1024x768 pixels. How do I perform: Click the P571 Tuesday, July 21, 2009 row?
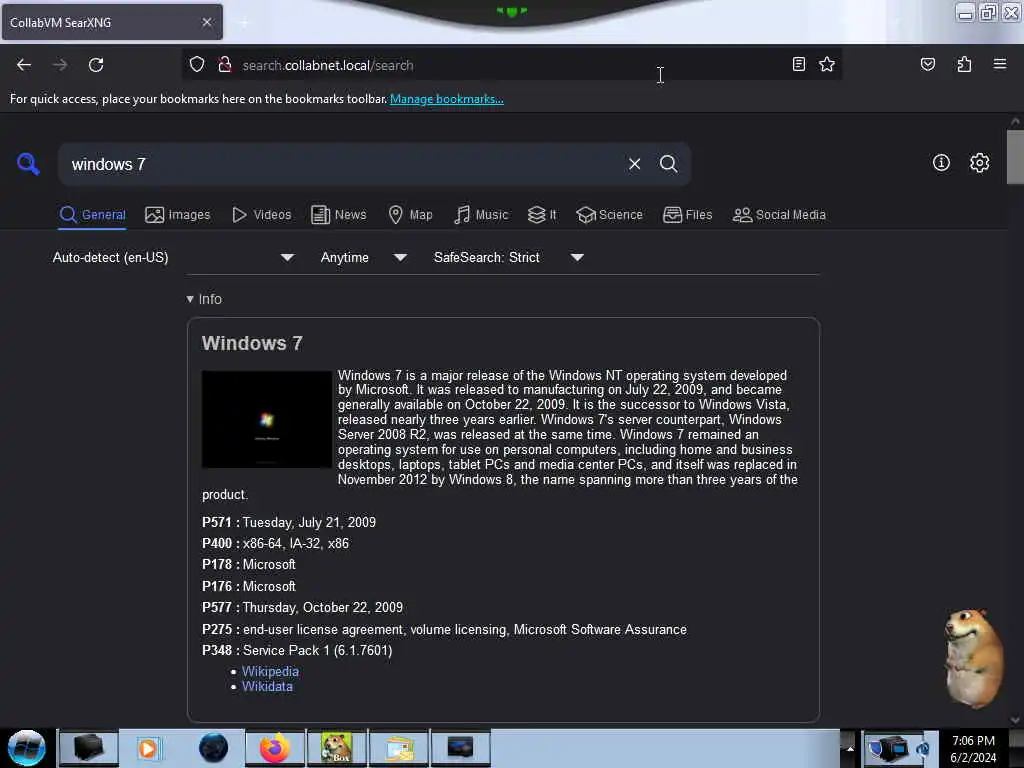[289, 522]
